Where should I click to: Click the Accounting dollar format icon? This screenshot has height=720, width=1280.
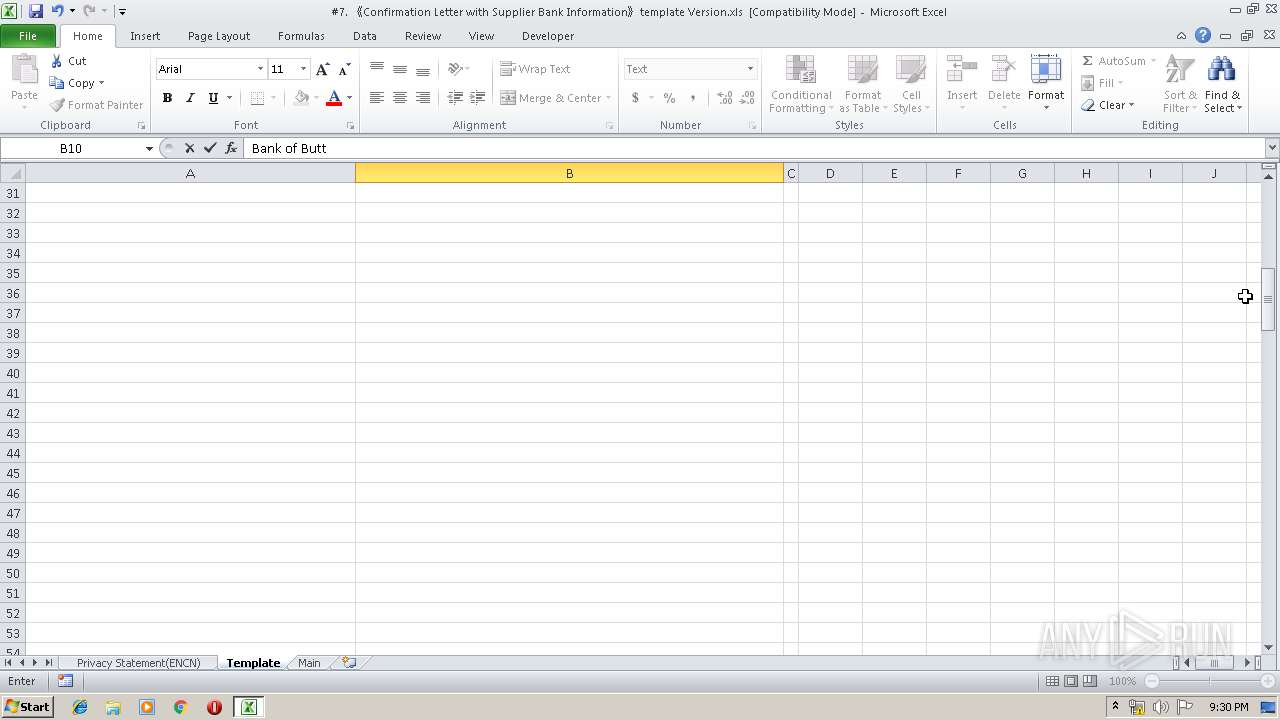click(635, 98)
